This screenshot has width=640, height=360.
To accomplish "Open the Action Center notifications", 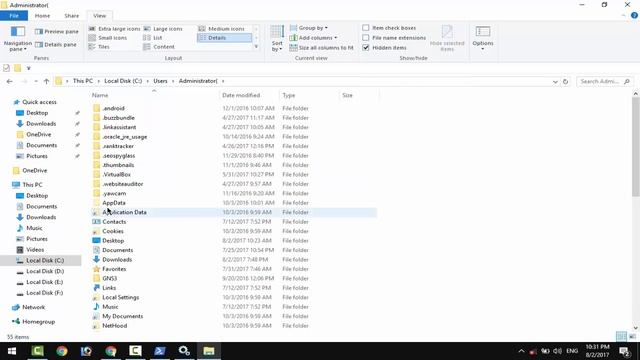I will coord(624,351).
